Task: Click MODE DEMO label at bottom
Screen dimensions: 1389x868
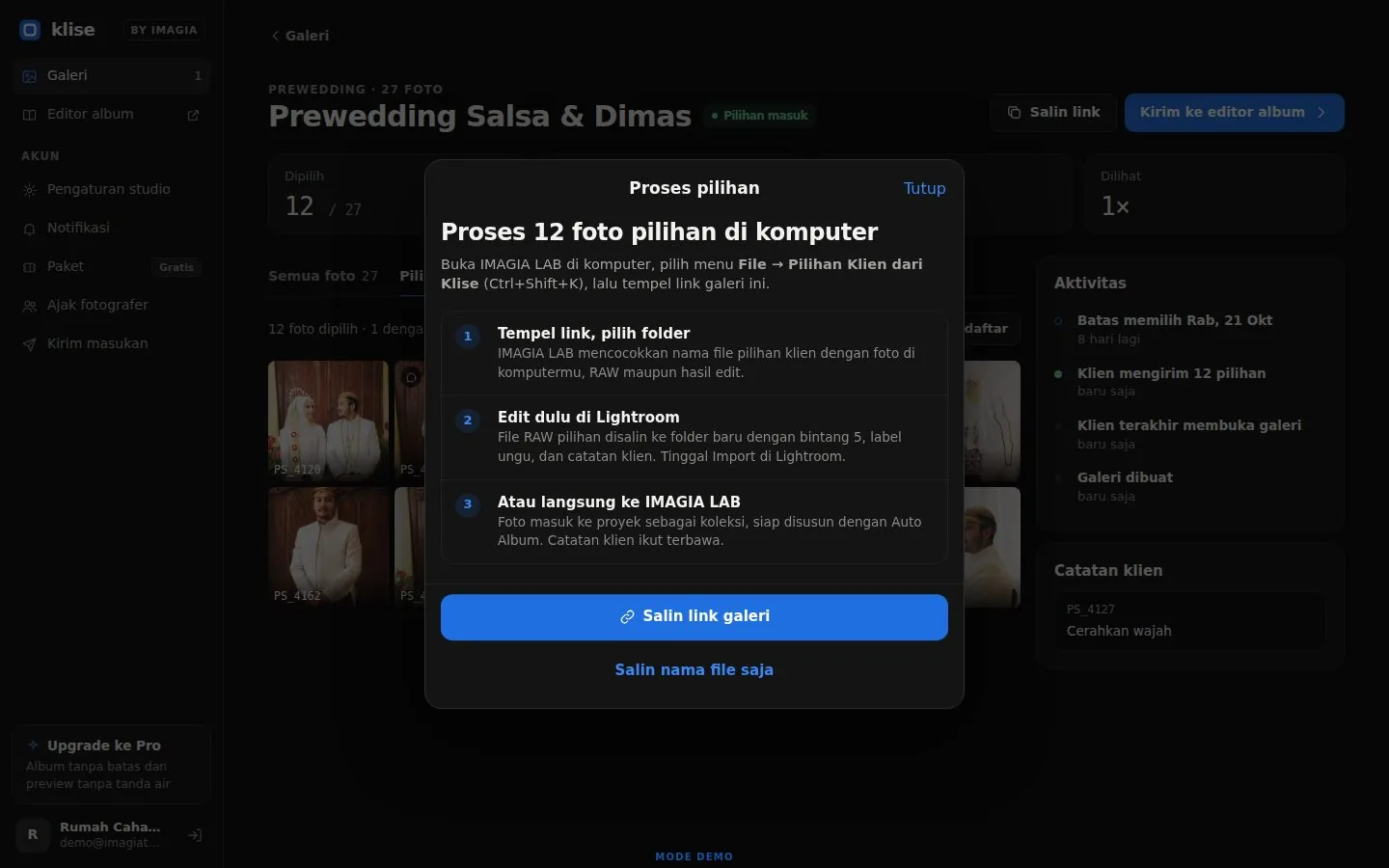Action: tap(694, 856)
